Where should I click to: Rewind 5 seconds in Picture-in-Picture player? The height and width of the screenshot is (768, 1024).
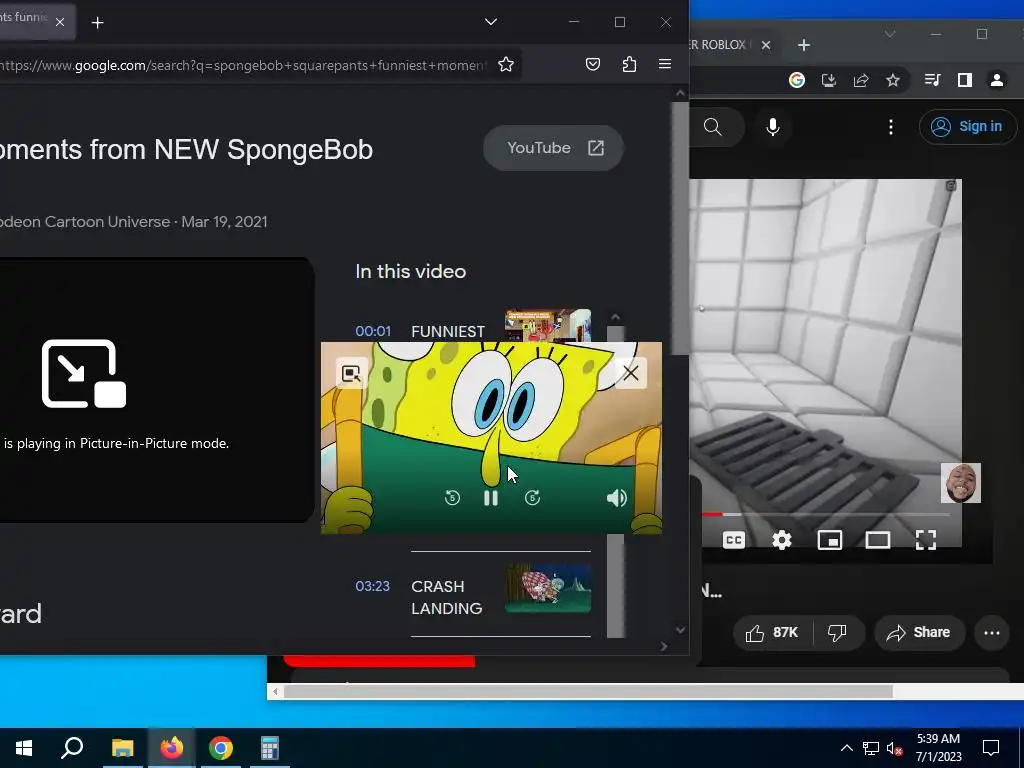point(452,498)
